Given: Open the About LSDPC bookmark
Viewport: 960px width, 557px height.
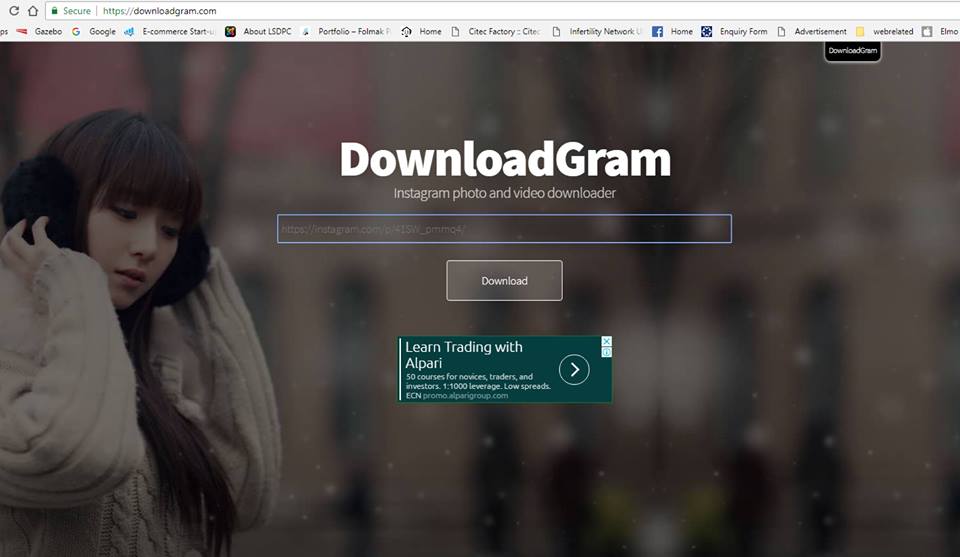Looking at the screenshot, I should (x=260, y=32).
